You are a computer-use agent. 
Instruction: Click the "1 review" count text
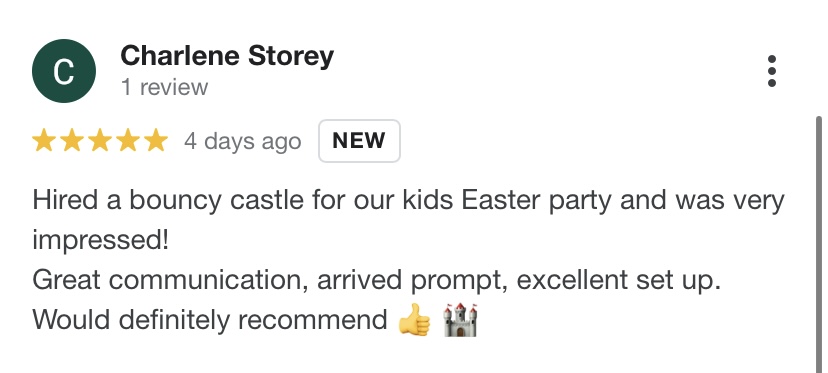pyautogui.click(x=164, y=87)
